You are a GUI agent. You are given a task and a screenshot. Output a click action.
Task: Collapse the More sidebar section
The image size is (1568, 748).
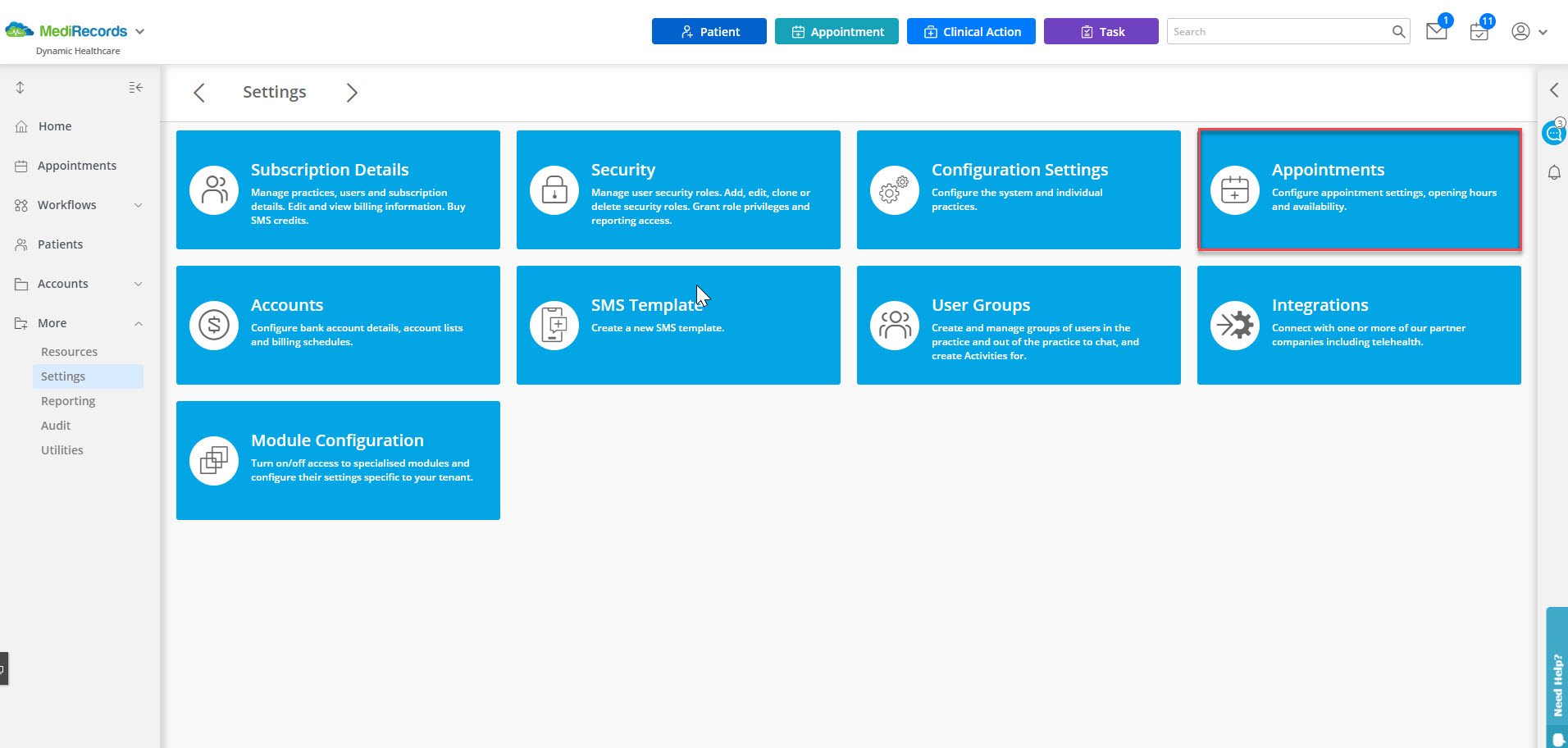click(138, 322)
